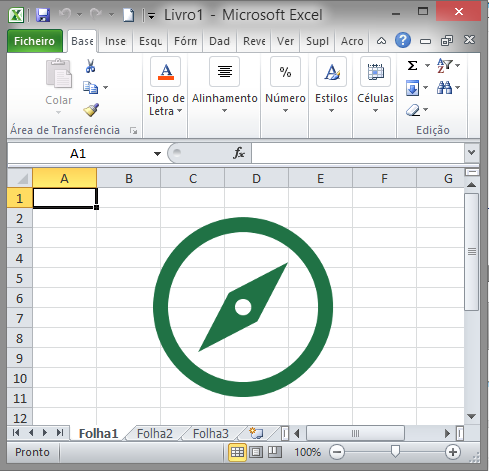
Task: Click vertical scrollbar down arrow
Action: pos(471,417)
